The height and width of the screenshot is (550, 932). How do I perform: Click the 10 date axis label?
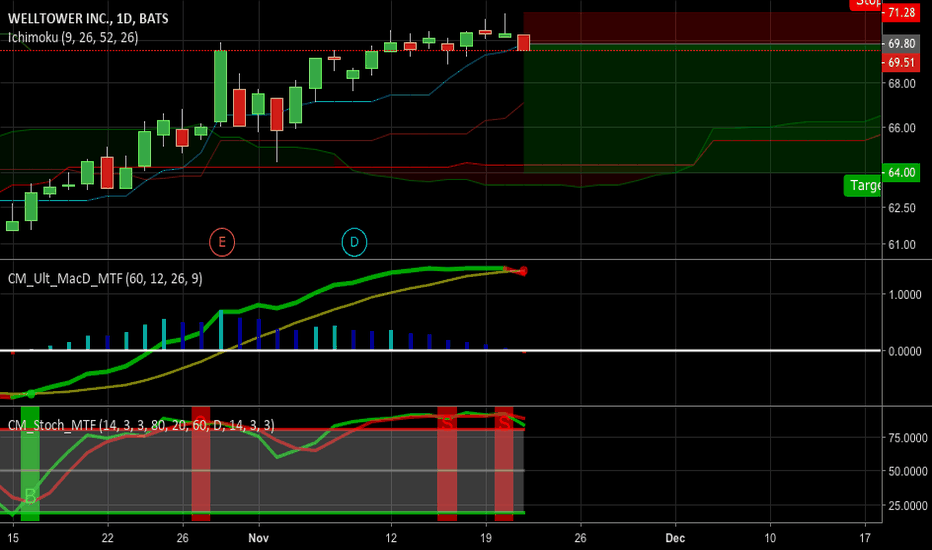(x=770, y=538)
